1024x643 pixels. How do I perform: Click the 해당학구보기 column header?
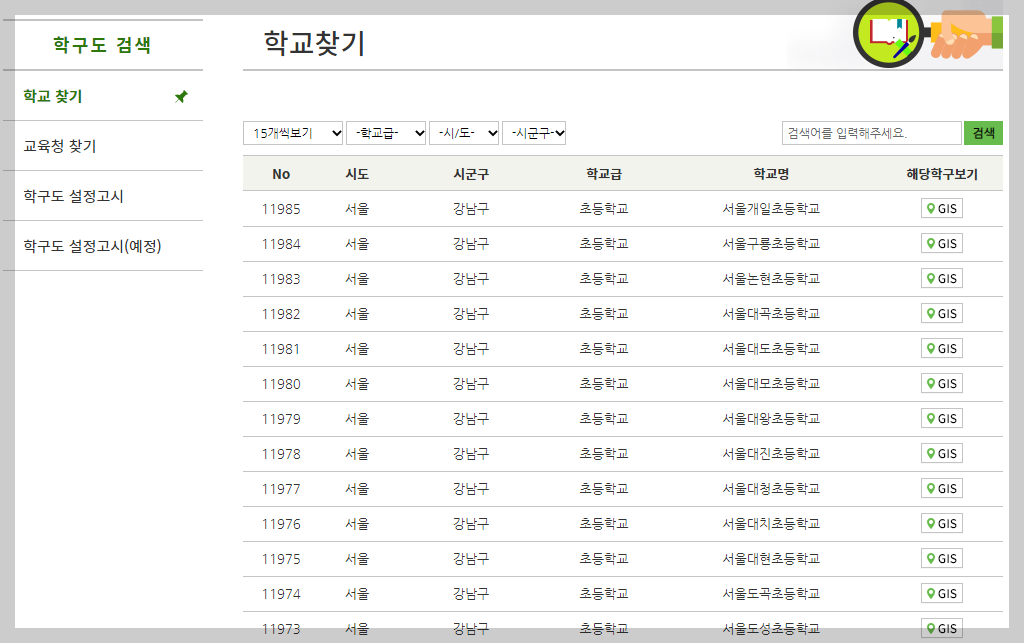coord(942,174)
